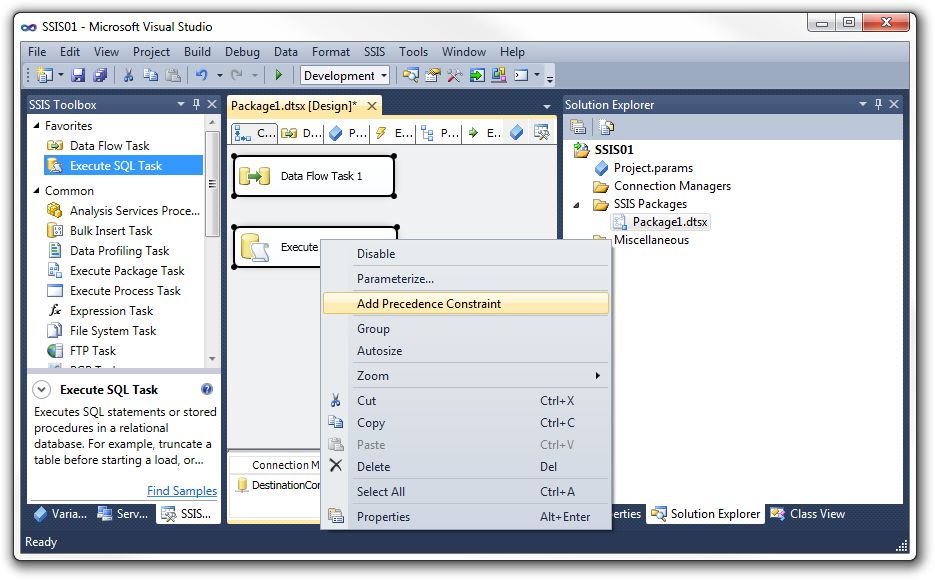Choose Delete in the context menu
Viewport: 935px width, 580px height.
tap(466, 467)
